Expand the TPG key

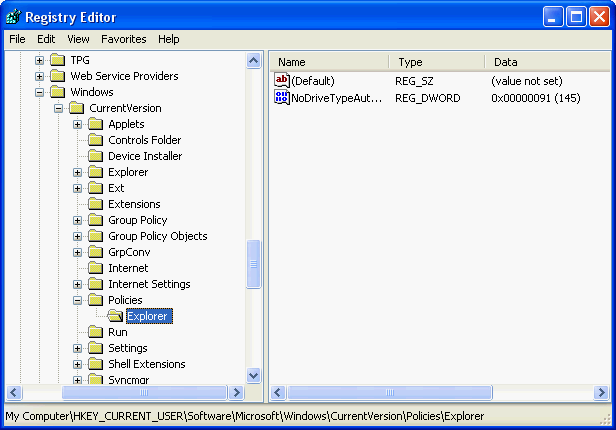pos(39,60)
